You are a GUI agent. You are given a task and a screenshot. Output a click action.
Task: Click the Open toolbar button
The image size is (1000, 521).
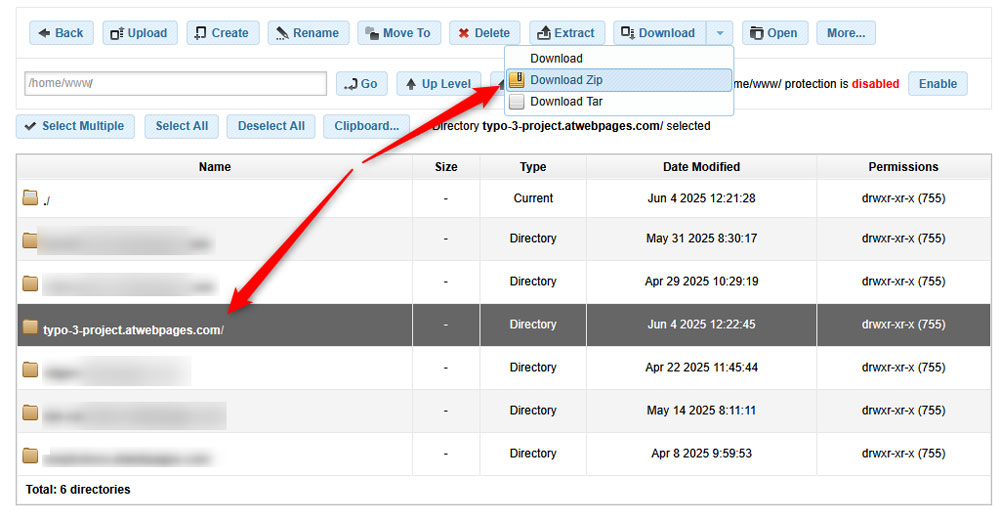(x=775, y=33)
